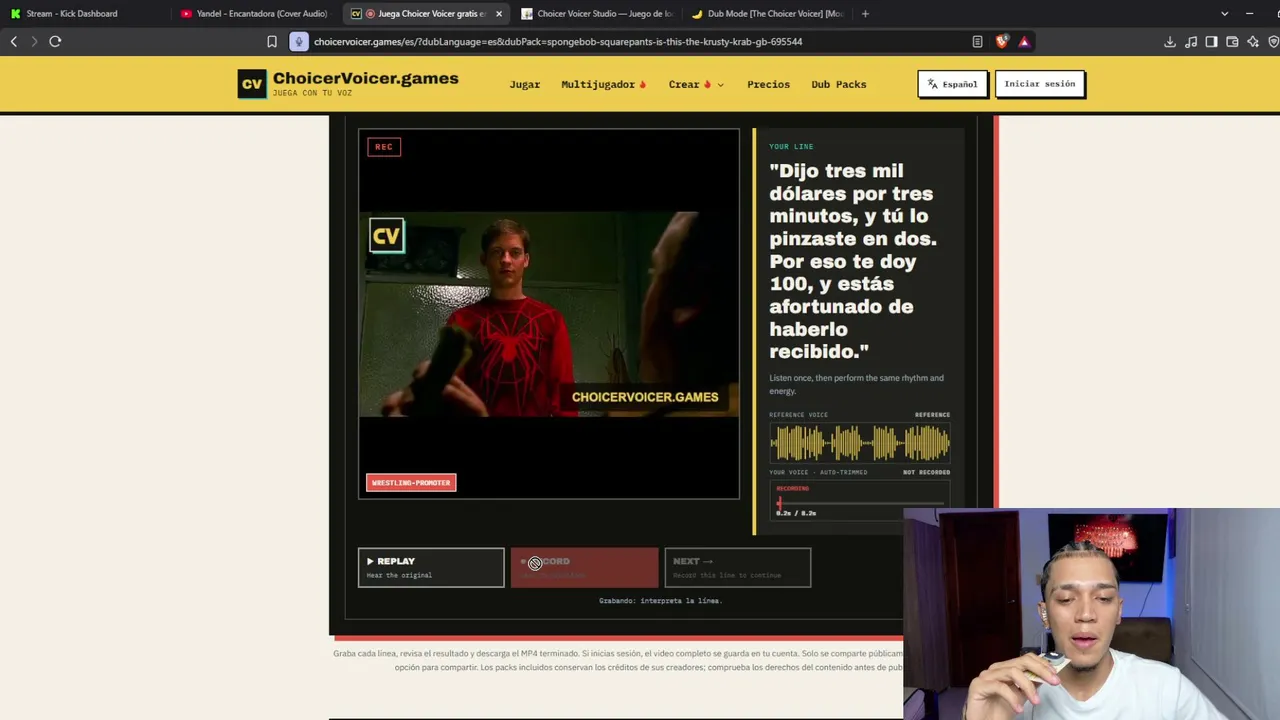Click the 'NOT RECORDED' status label
The image size is (1280, 720).
pos(927,472)
